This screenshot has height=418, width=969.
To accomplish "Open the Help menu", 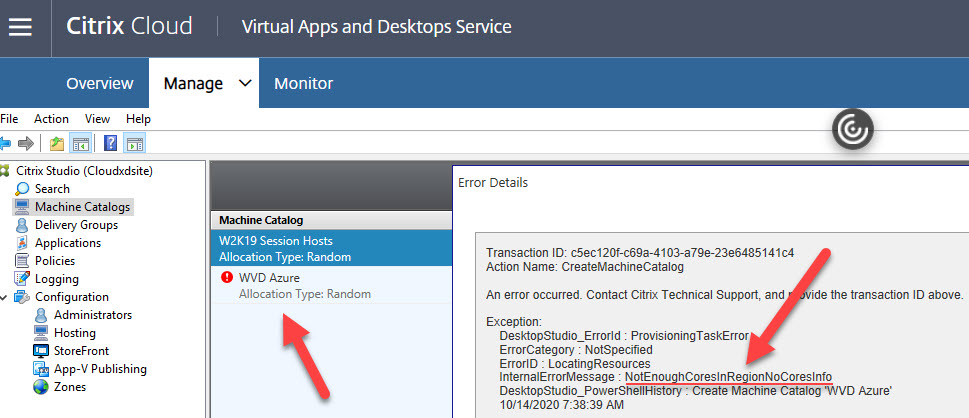I will (138, 119).
